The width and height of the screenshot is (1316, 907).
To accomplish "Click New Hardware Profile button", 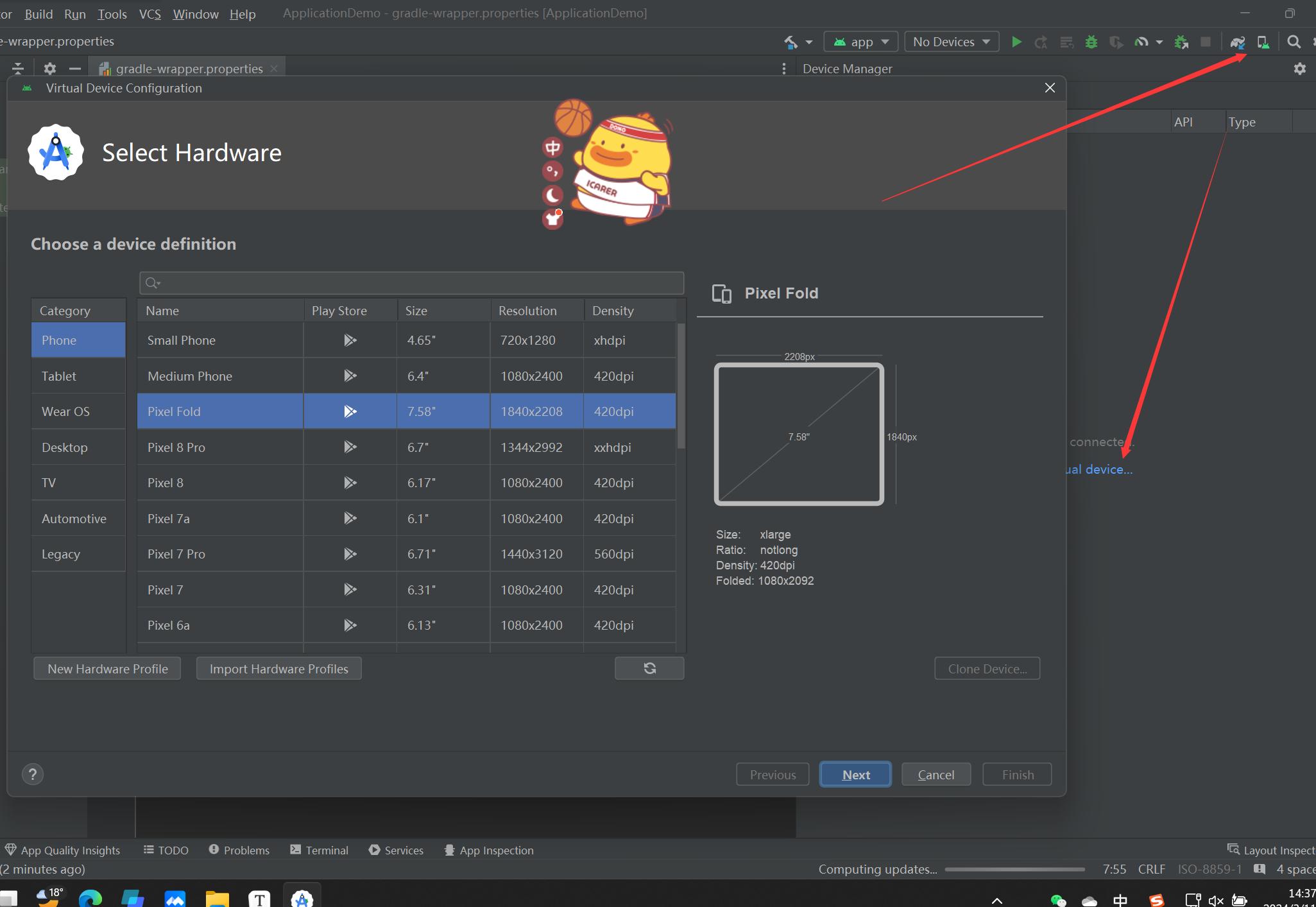I will (107, 668).
